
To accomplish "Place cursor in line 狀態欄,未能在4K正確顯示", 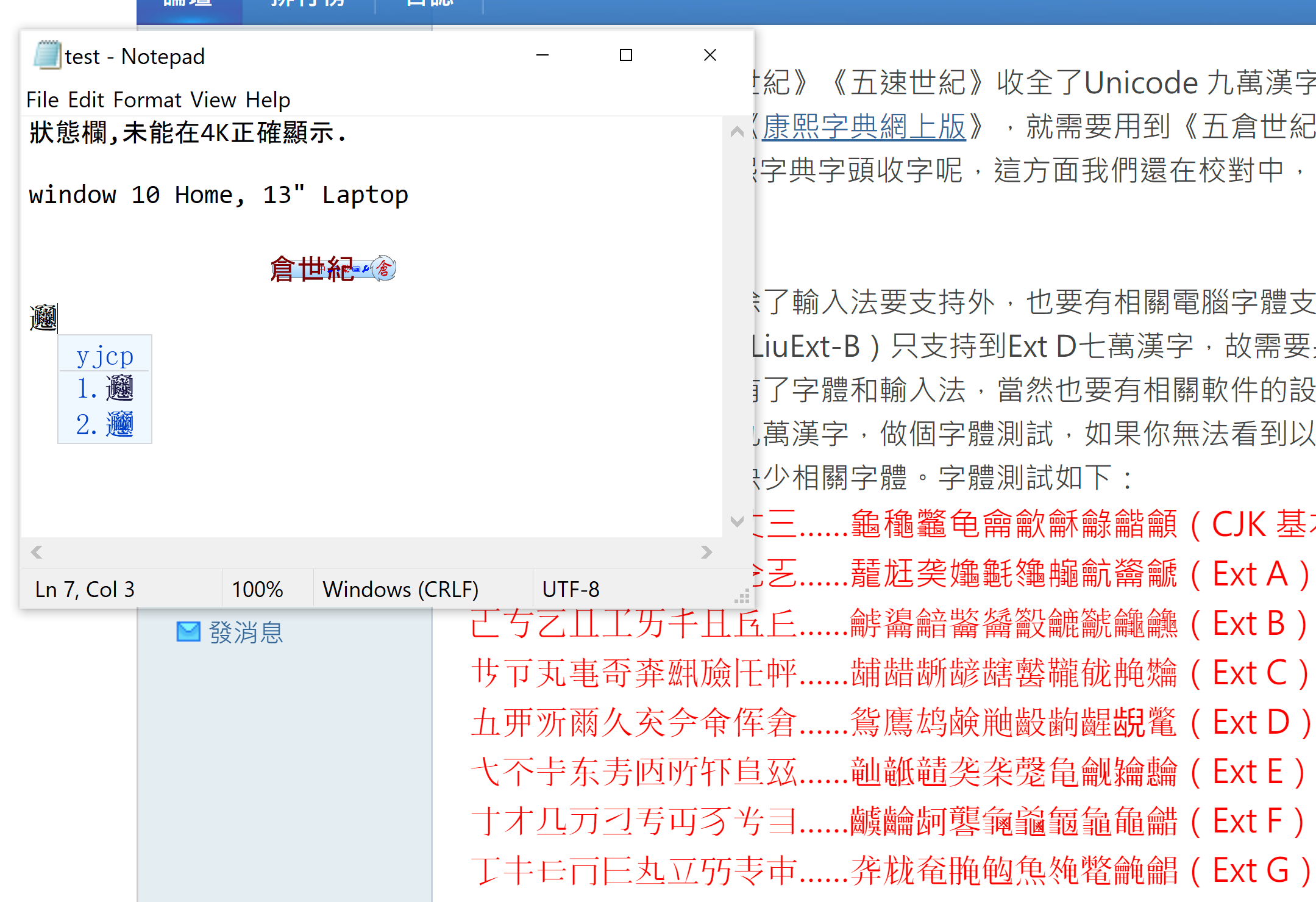I will 188,132.
